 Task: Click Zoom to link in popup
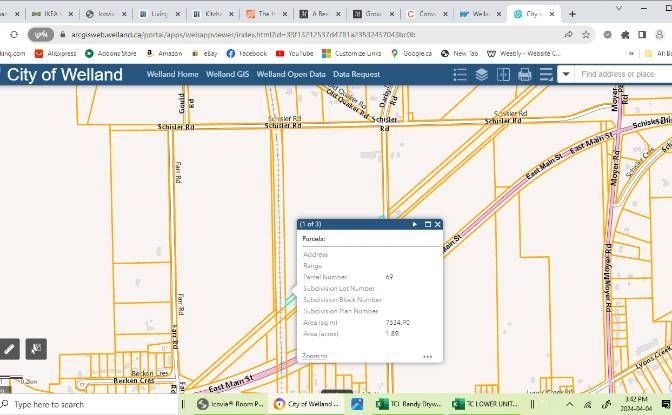315,356
